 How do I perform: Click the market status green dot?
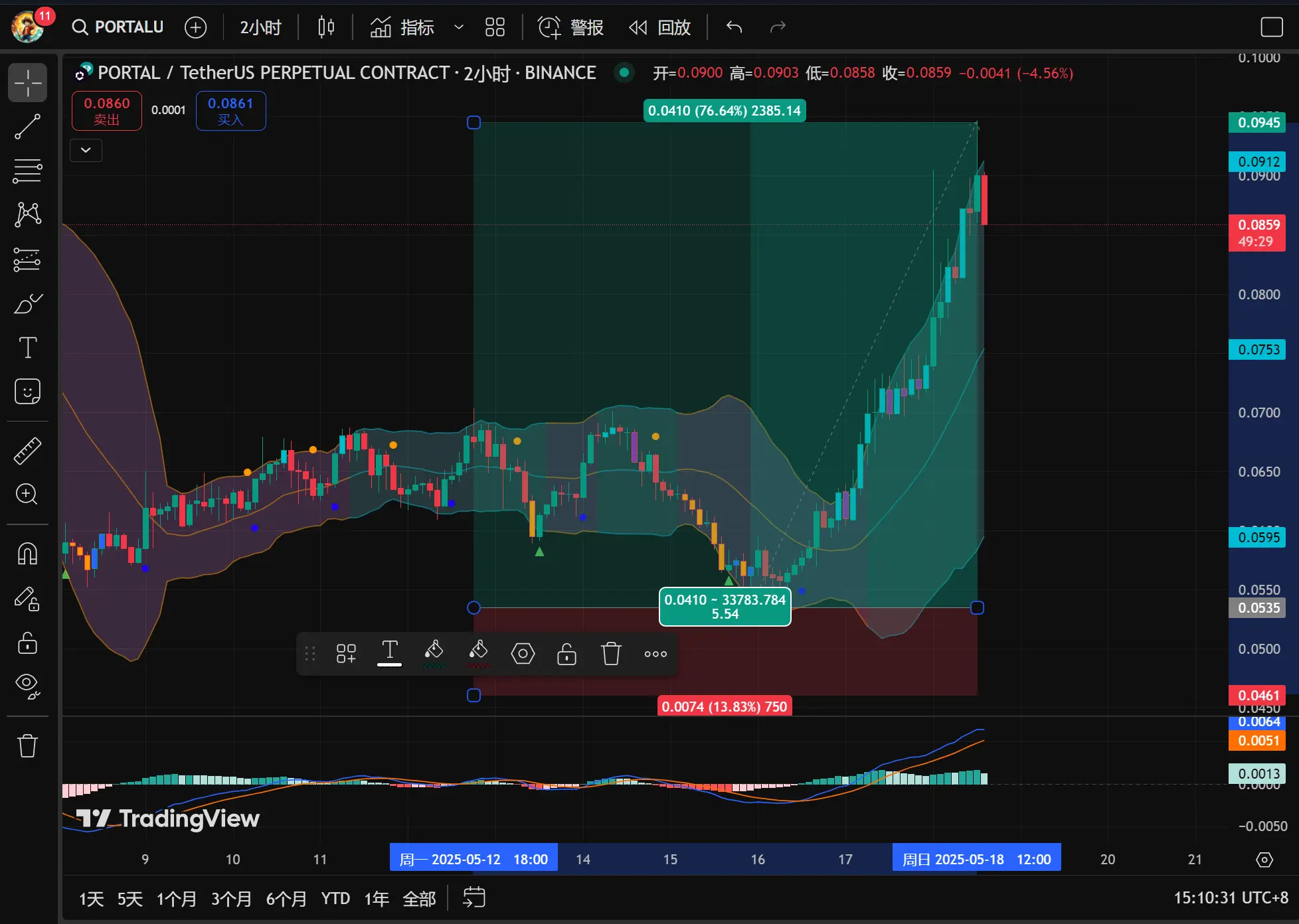[624, 72]
